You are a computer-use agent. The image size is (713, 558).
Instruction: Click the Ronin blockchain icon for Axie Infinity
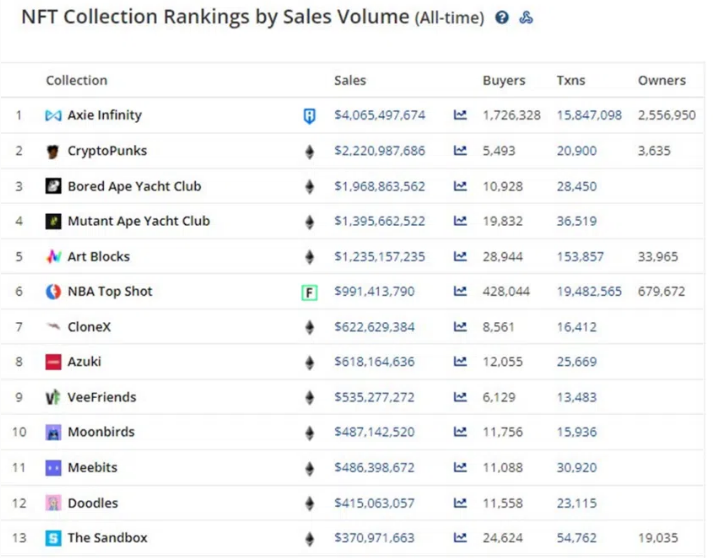click(309, 116)
